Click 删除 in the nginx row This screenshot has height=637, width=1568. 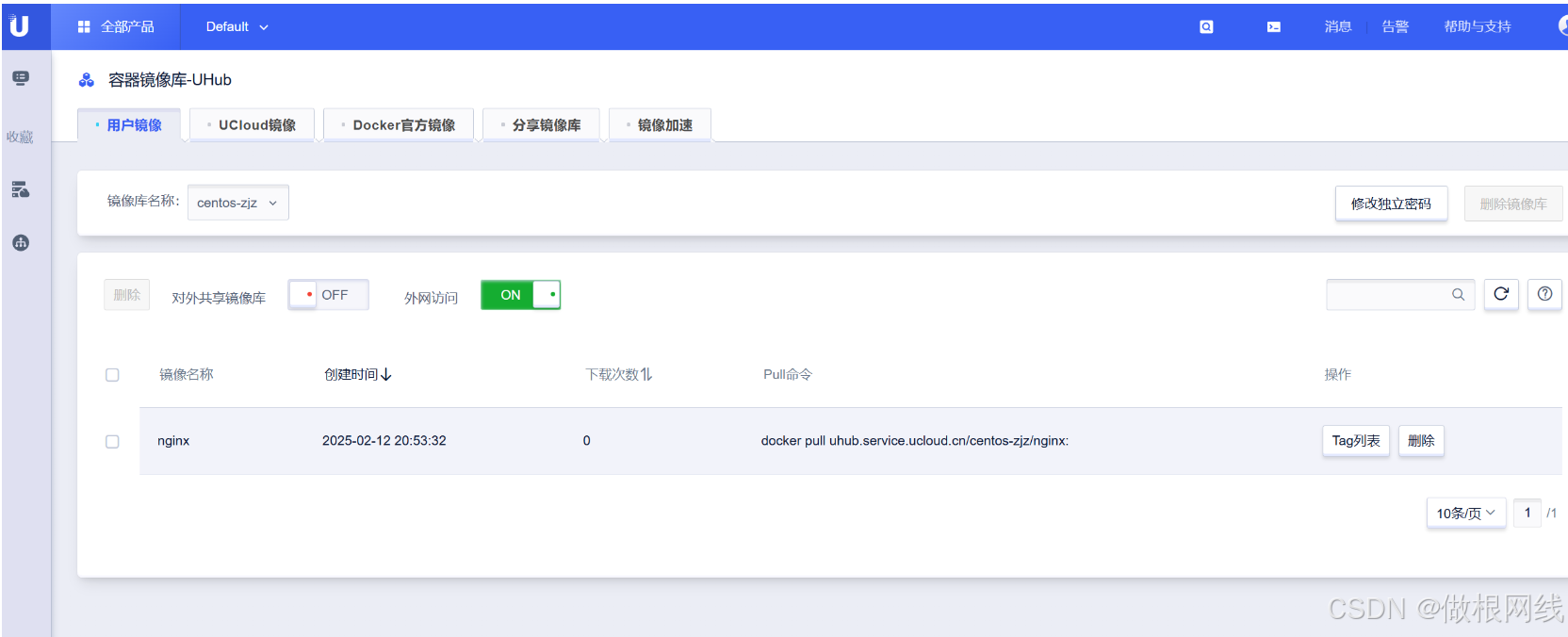1421,440
